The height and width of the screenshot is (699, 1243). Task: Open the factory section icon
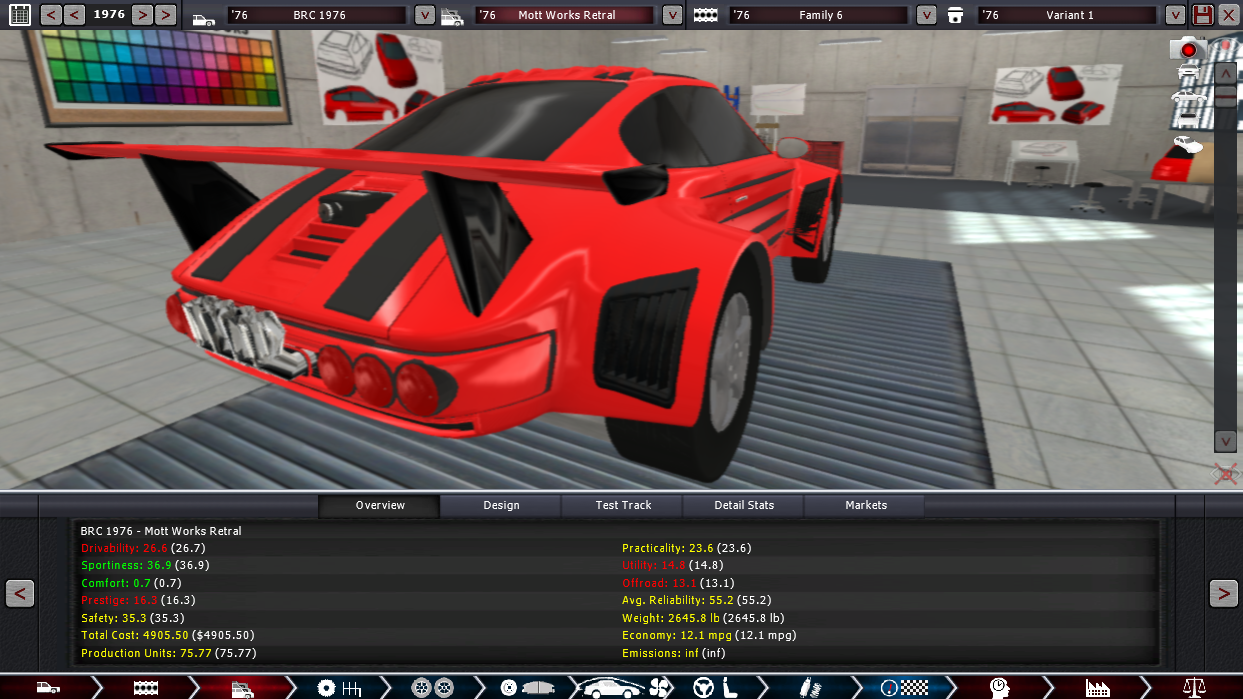click(1098, 687)
